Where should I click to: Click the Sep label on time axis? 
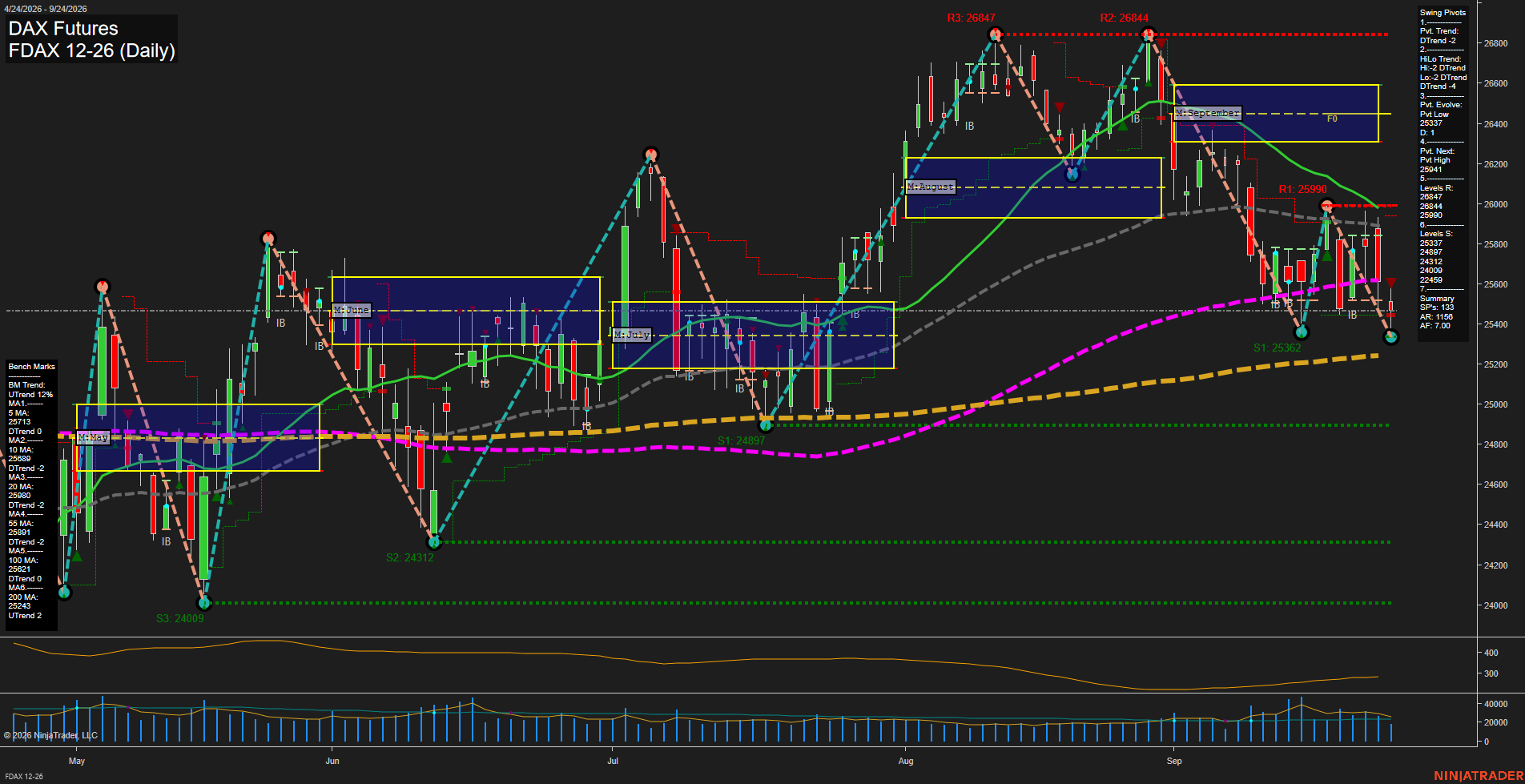coord(1174,761)
